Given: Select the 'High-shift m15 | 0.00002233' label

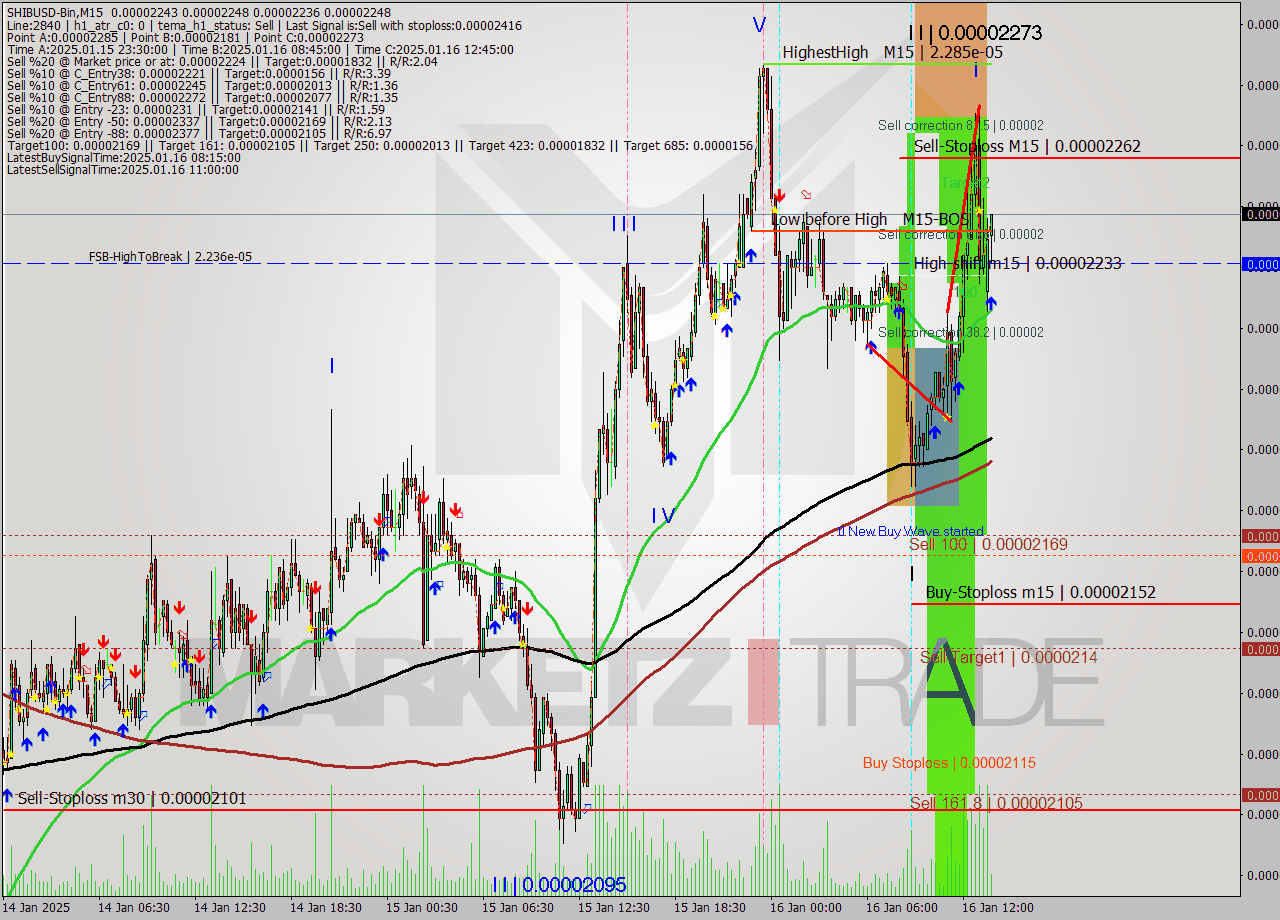Looking at the screenshot, I should 1018,263.
